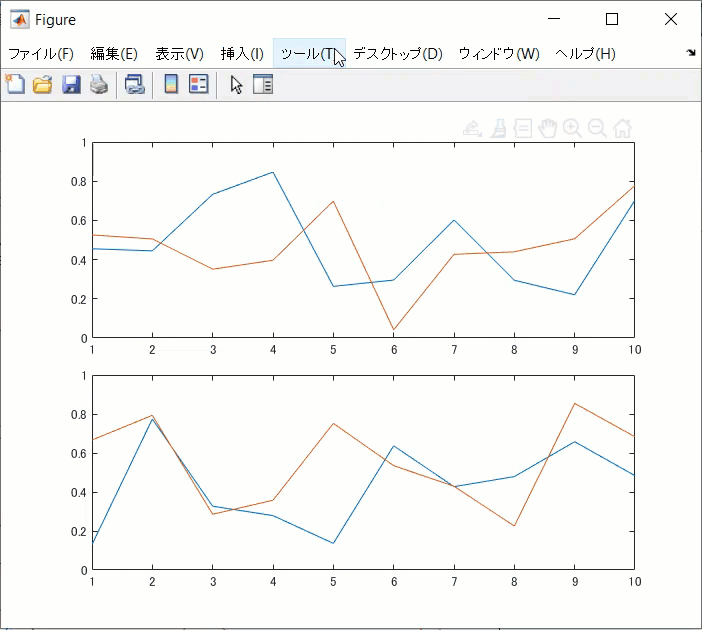Select zoom in on the axes toolbar

(572, 128)
